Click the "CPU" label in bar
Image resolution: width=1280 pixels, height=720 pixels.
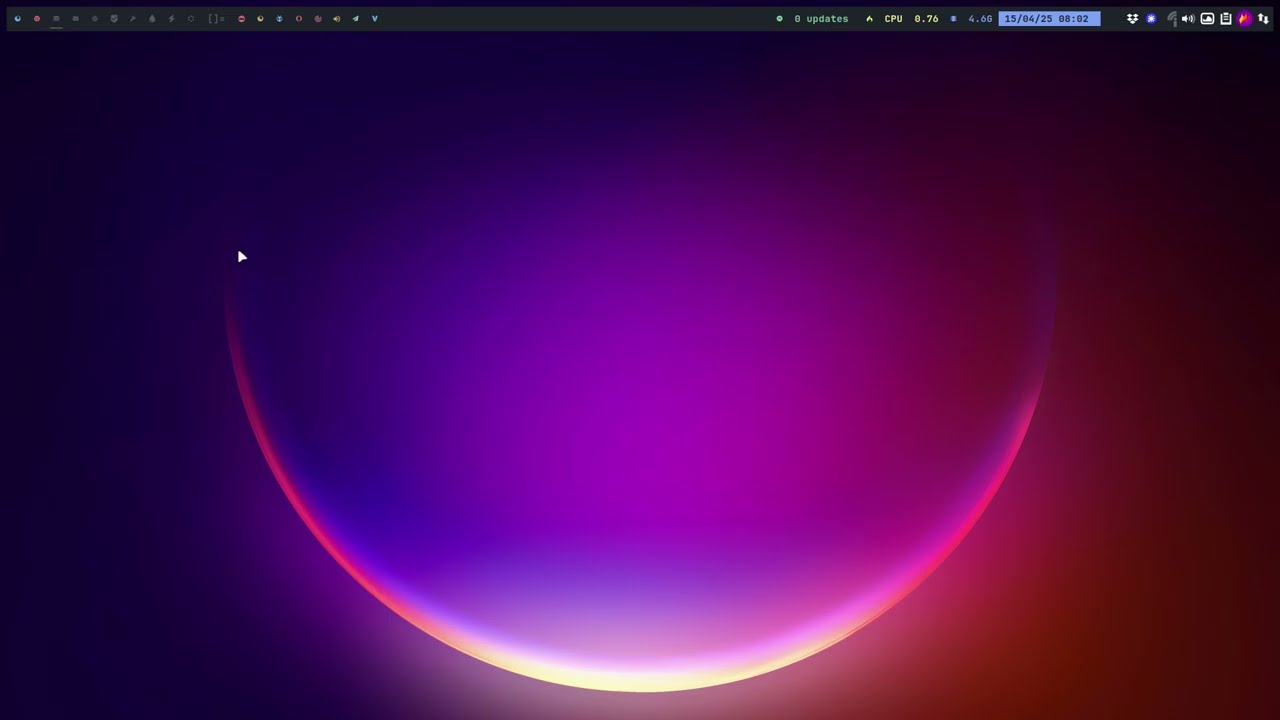(x=893, y=19)
